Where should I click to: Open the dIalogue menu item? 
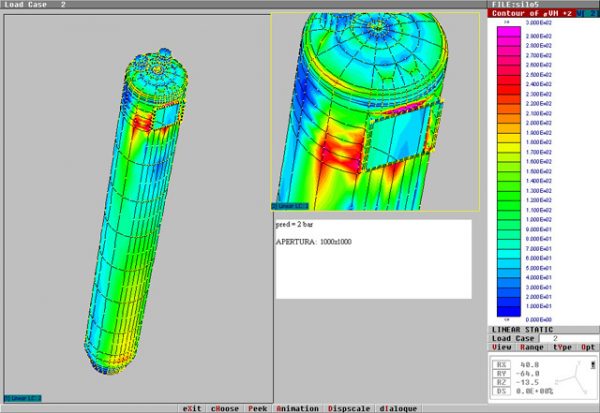(398, 408)
